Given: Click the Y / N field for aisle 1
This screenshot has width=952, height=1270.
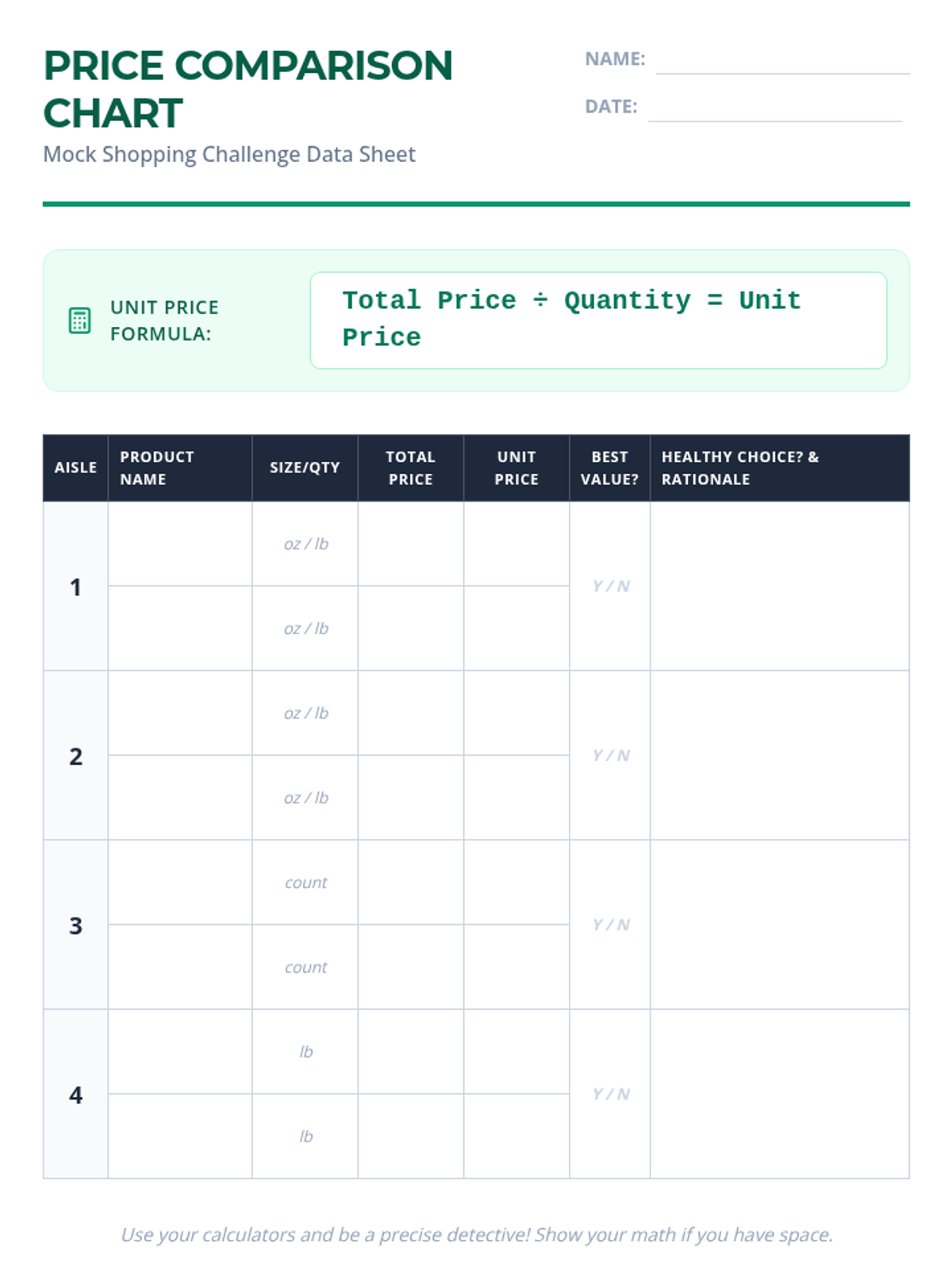Looking at the screenshot, I should pos(610,587).
